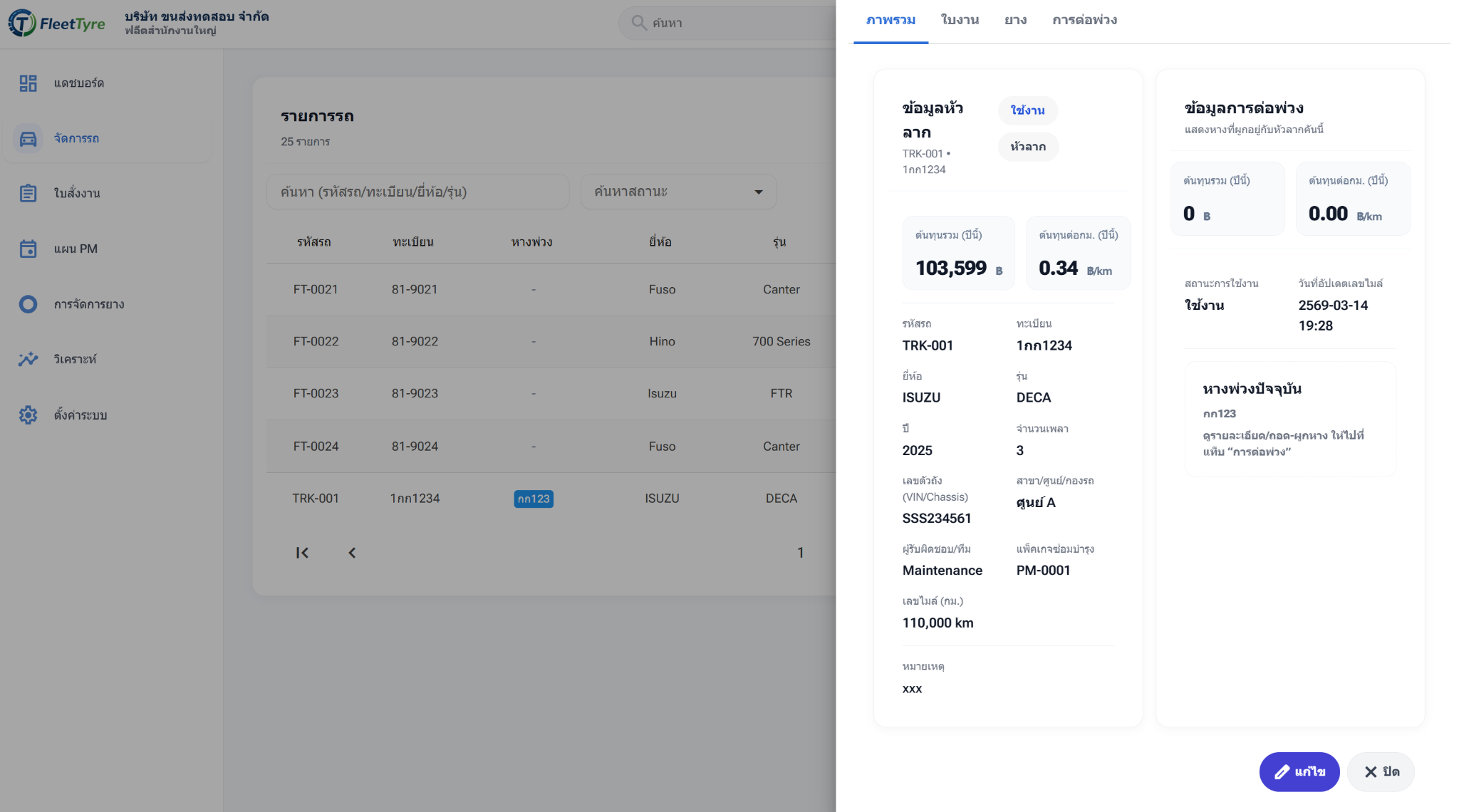Click the PM plan calendar icon
This screenshot has width=1459, height=812.
pos(28,249)
